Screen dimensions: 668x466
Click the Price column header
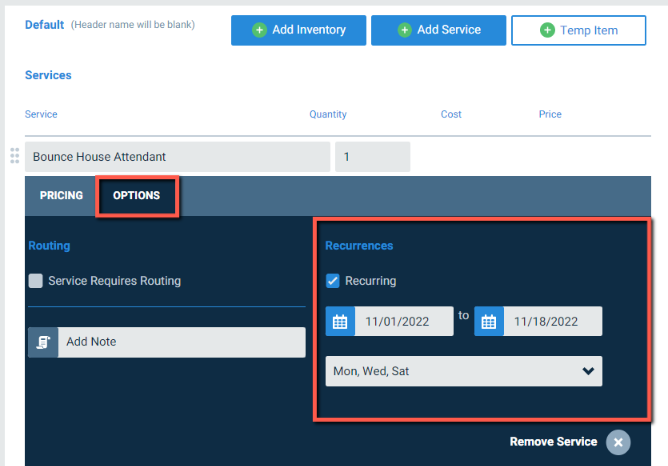550,114
